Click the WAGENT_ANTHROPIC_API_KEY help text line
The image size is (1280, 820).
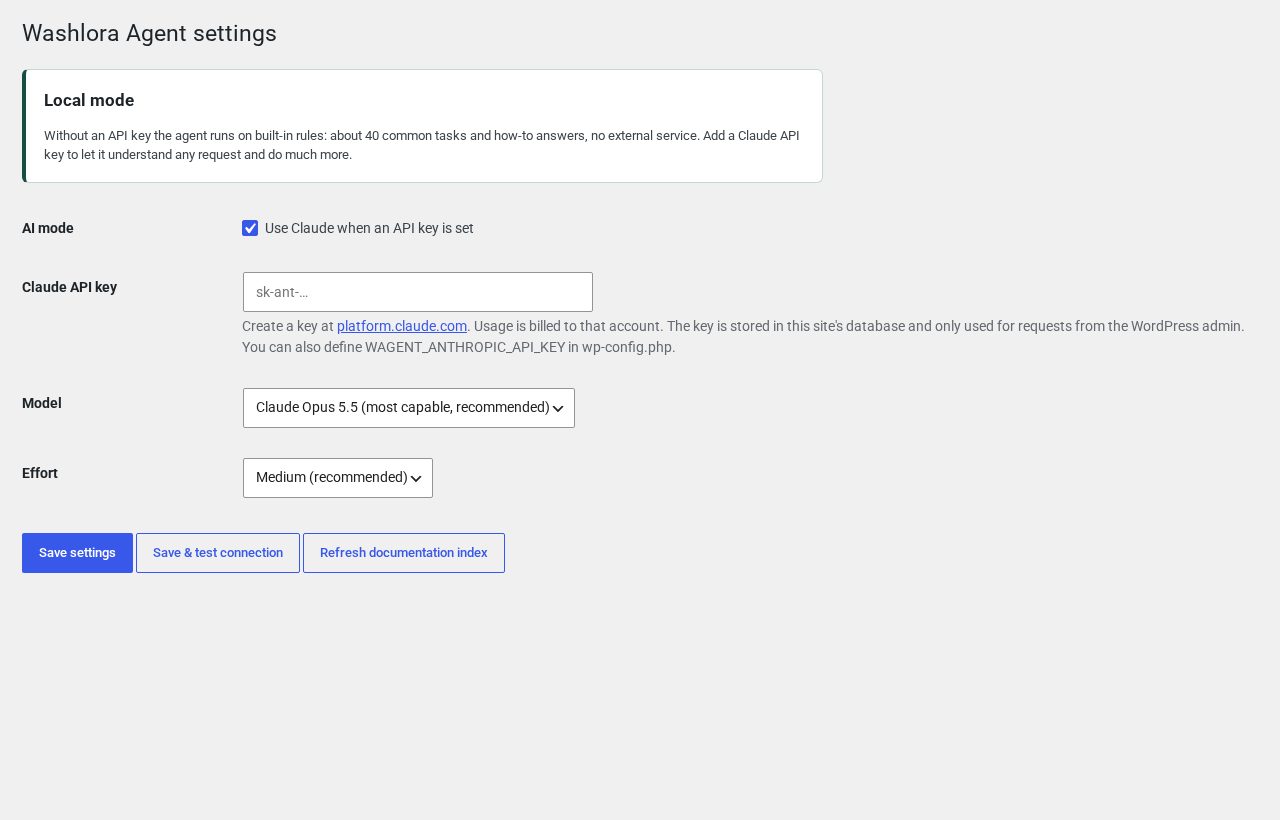[459, 347]
